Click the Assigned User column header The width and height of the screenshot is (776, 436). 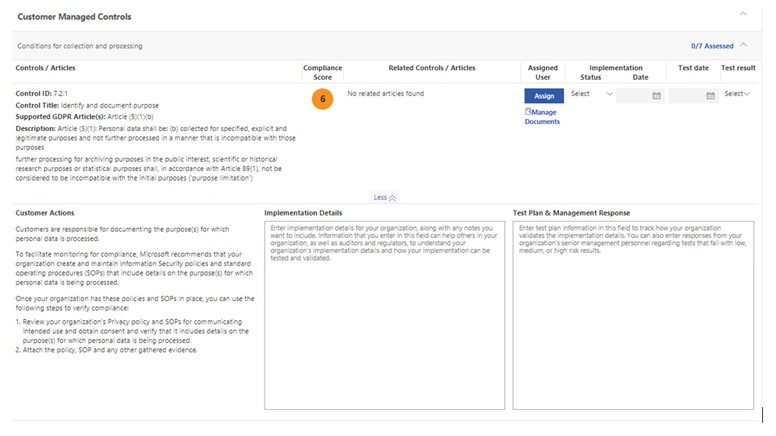pos(543,72)
